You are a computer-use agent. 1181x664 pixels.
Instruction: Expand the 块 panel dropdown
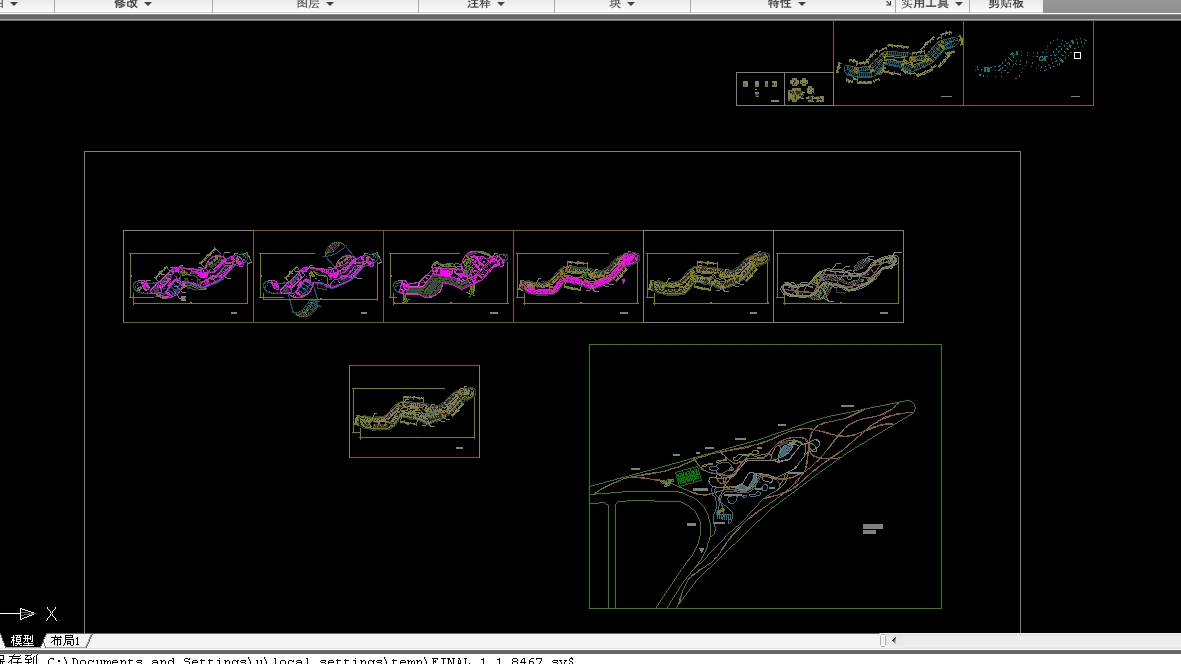click(x=622, y=5)
